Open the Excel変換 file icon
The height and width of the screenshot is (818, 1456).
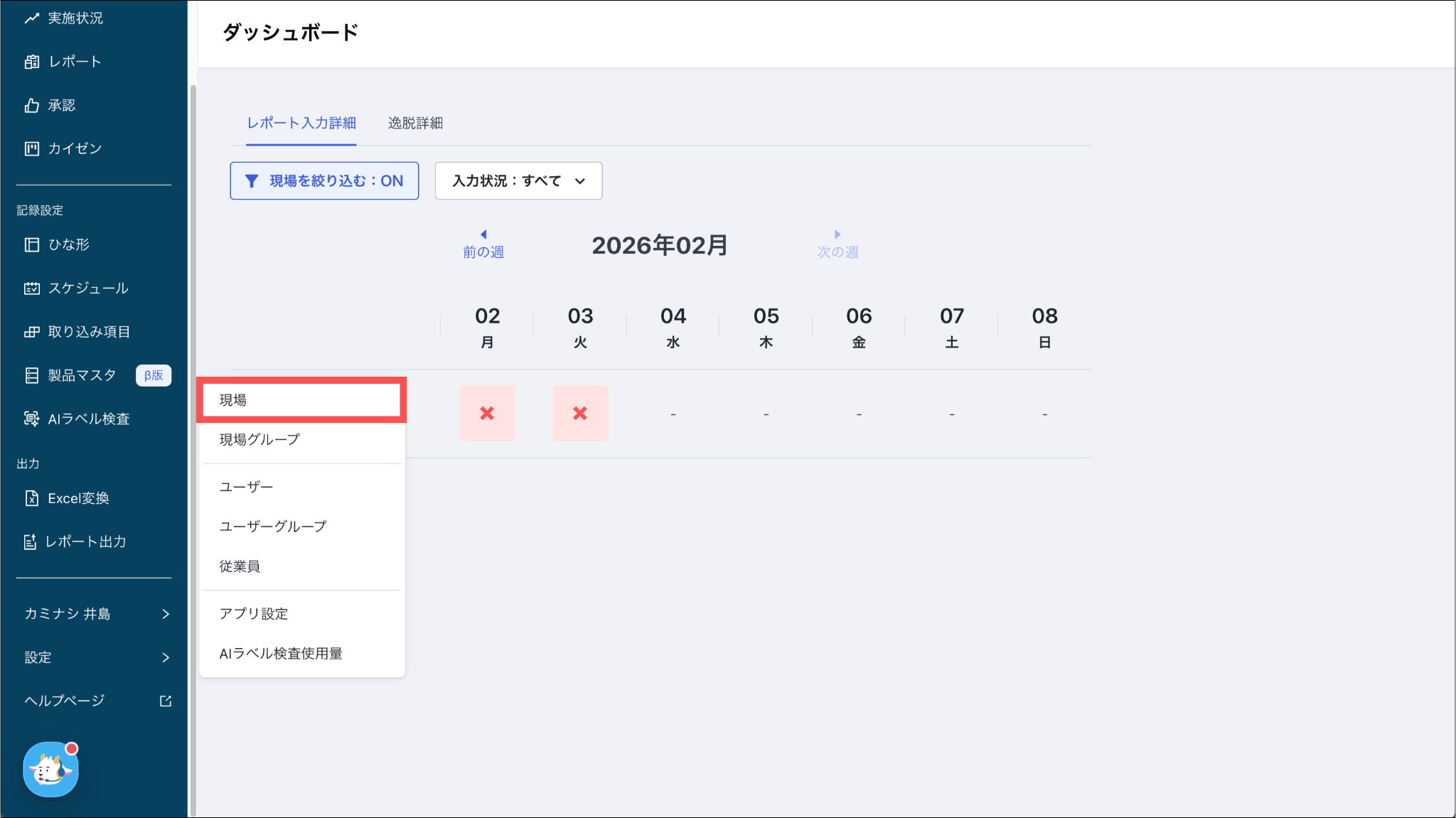pyautogui.click(x=31, y=499)
